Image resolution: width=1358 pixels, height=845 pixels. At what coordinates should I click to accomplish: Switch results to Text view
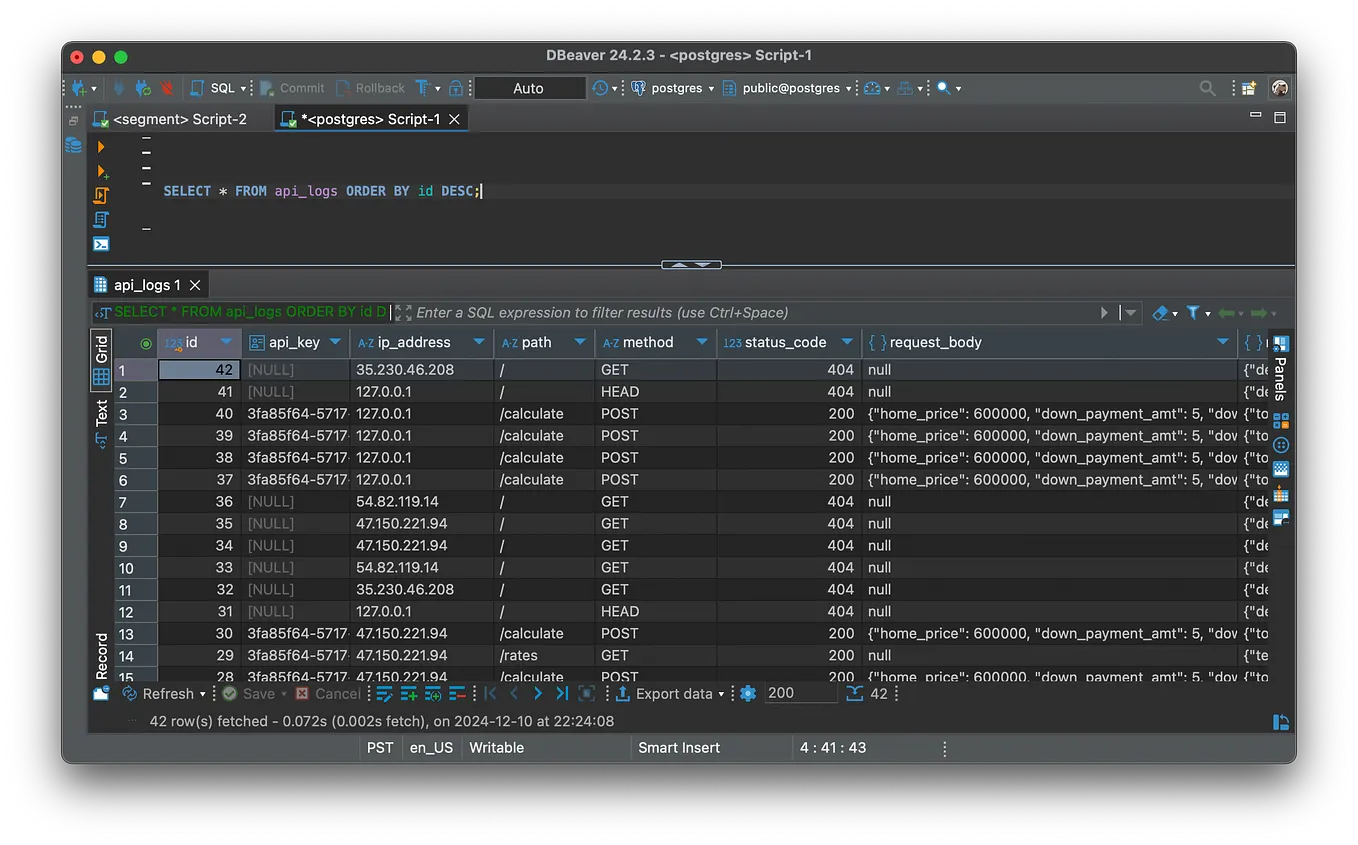pyautogui.click(x=101, y=420)
